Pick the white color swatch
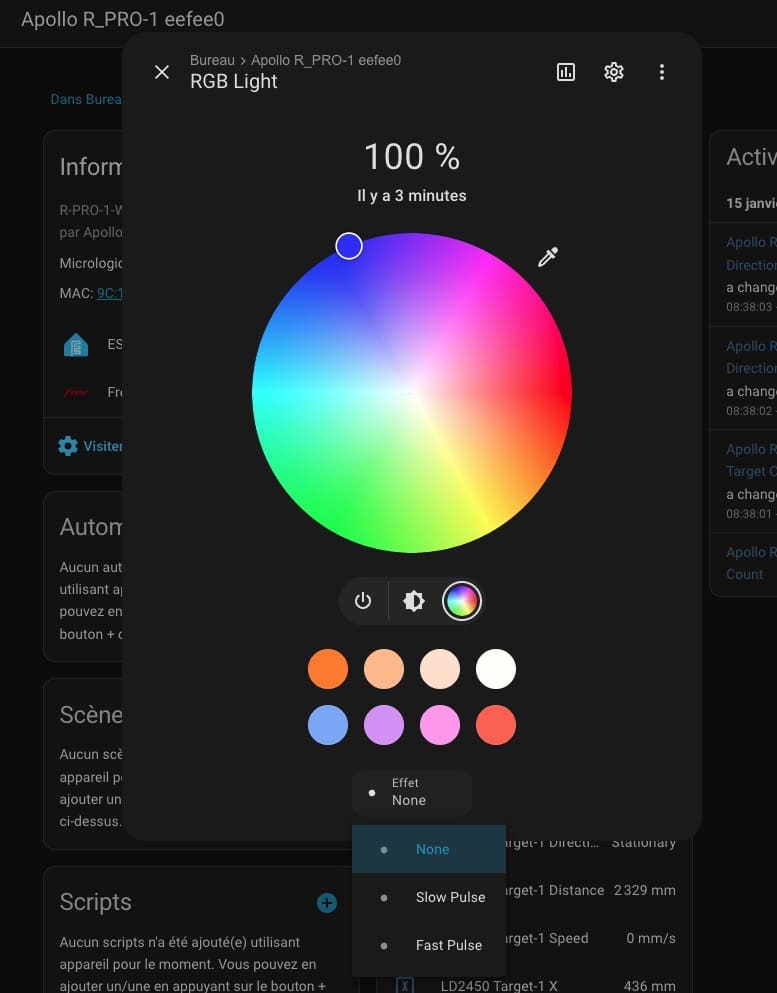Viewport: 777px width, 993px height. click(496, 669)
